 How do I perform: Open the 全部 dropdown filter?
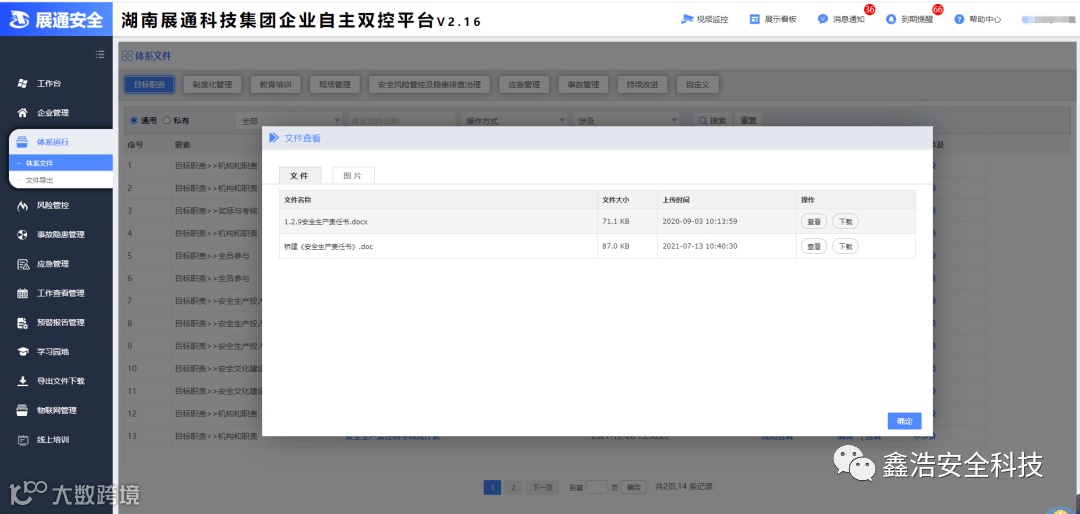[289, 121]
